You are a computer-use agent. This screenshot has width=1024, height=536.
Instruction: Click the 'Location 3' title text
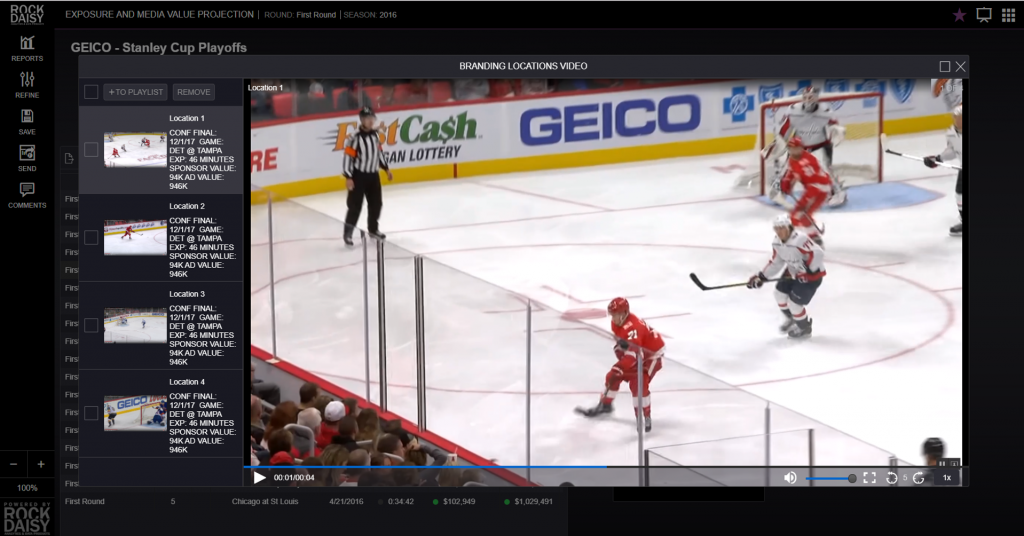(x=187, y=294)
